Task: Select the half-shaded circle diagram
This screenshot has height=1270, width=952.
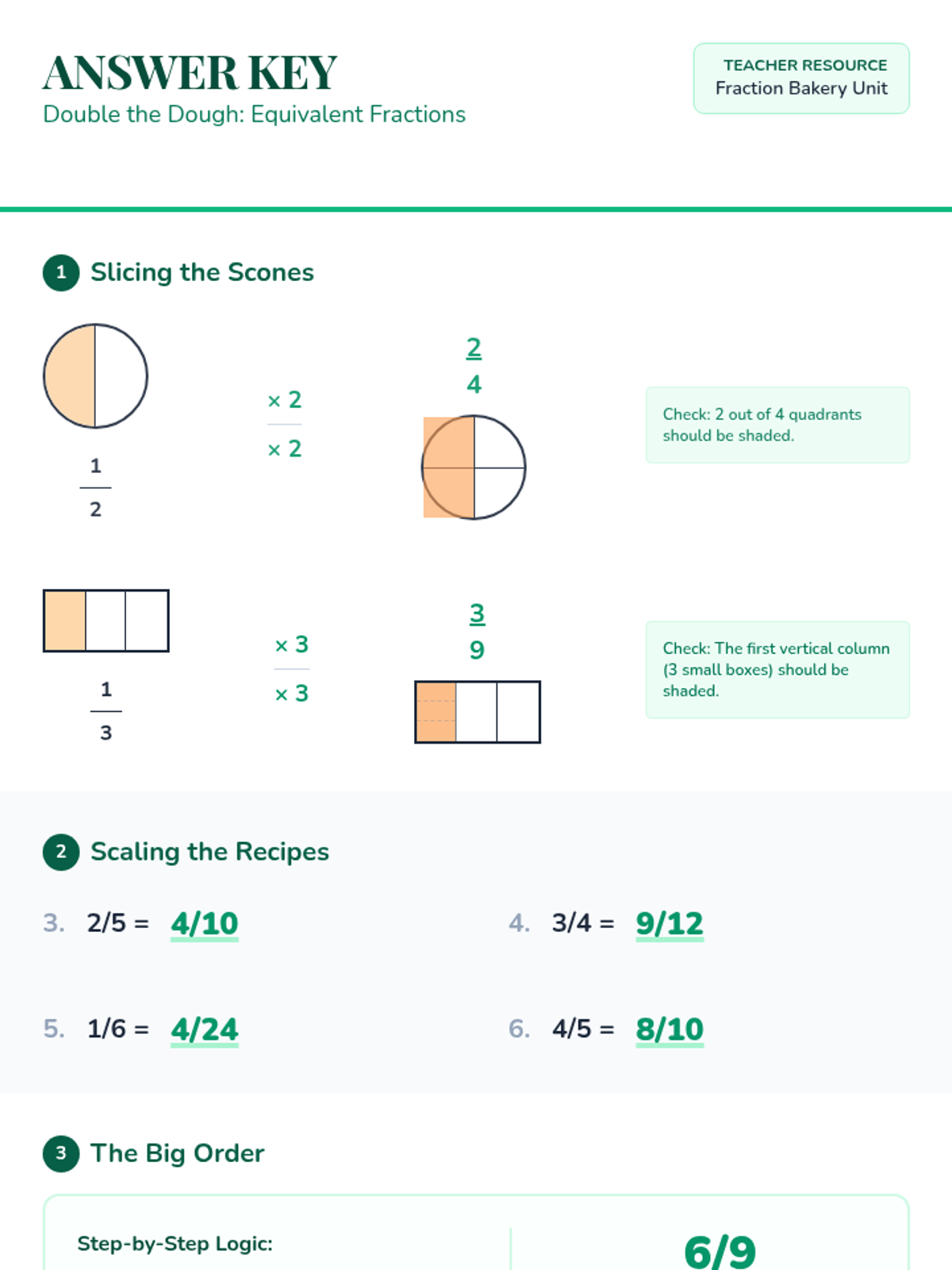Action: point(95,376)
